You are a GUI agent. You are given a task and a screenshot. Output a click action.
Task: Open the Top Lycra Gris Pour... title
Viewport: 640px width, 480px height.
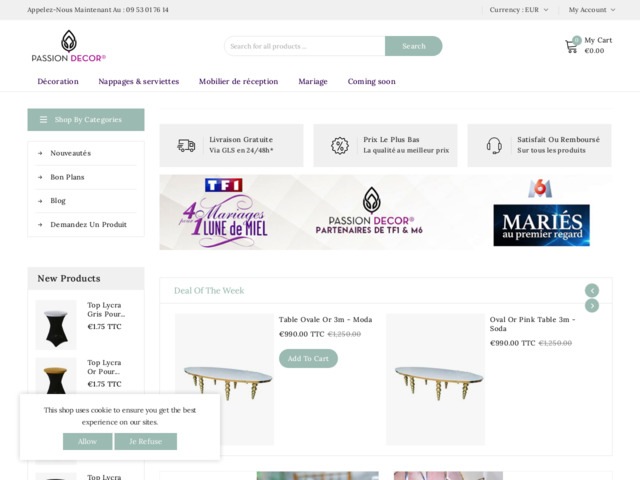106,309
